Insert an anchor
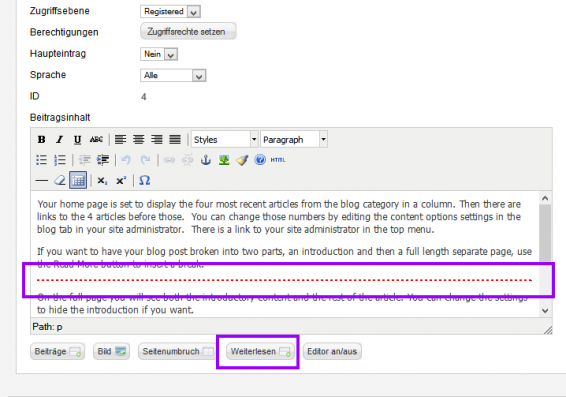This screenshot has width=566, height=397. pyautogui.click(x=206, y=160)
